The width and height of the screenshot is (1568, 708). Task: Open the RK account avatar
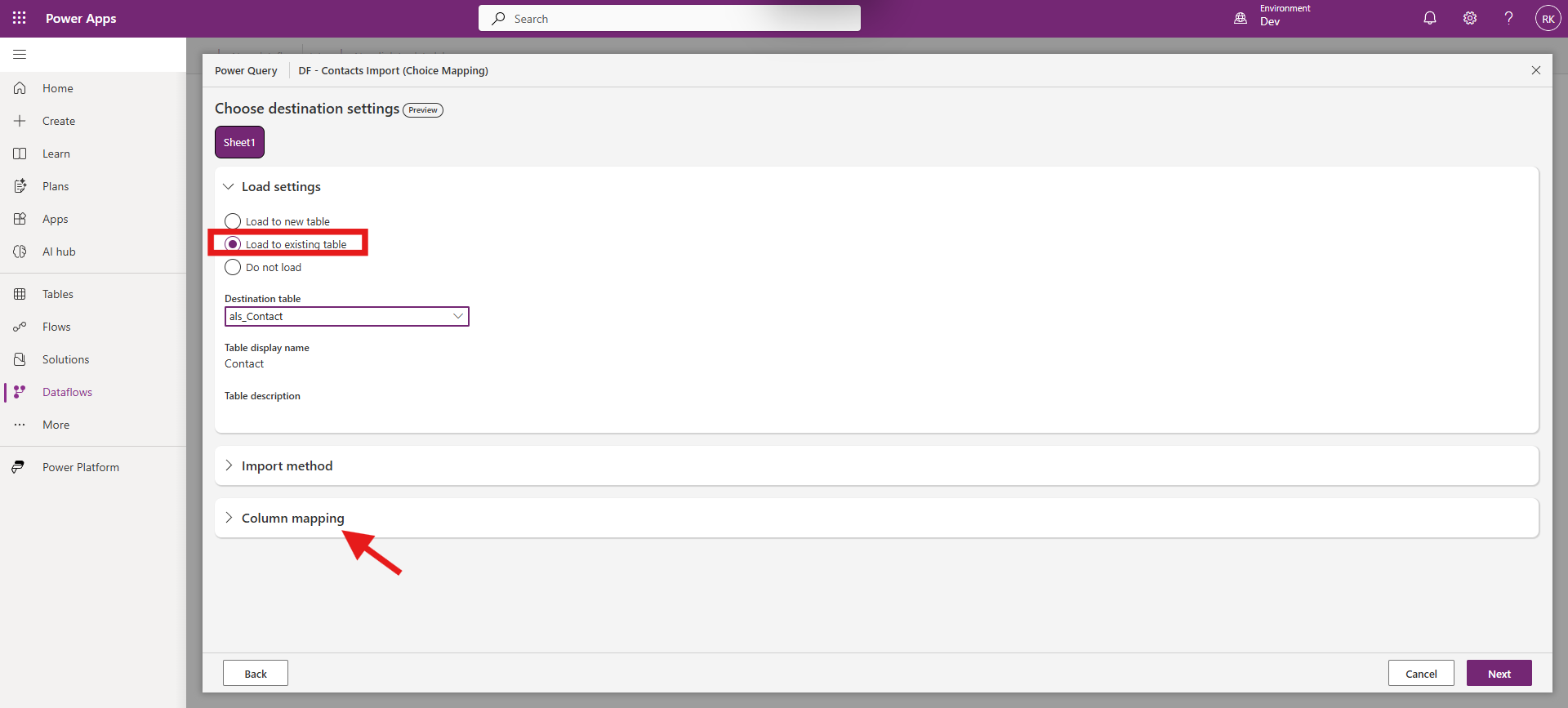pyautogui.click(x=1548, y=19)
